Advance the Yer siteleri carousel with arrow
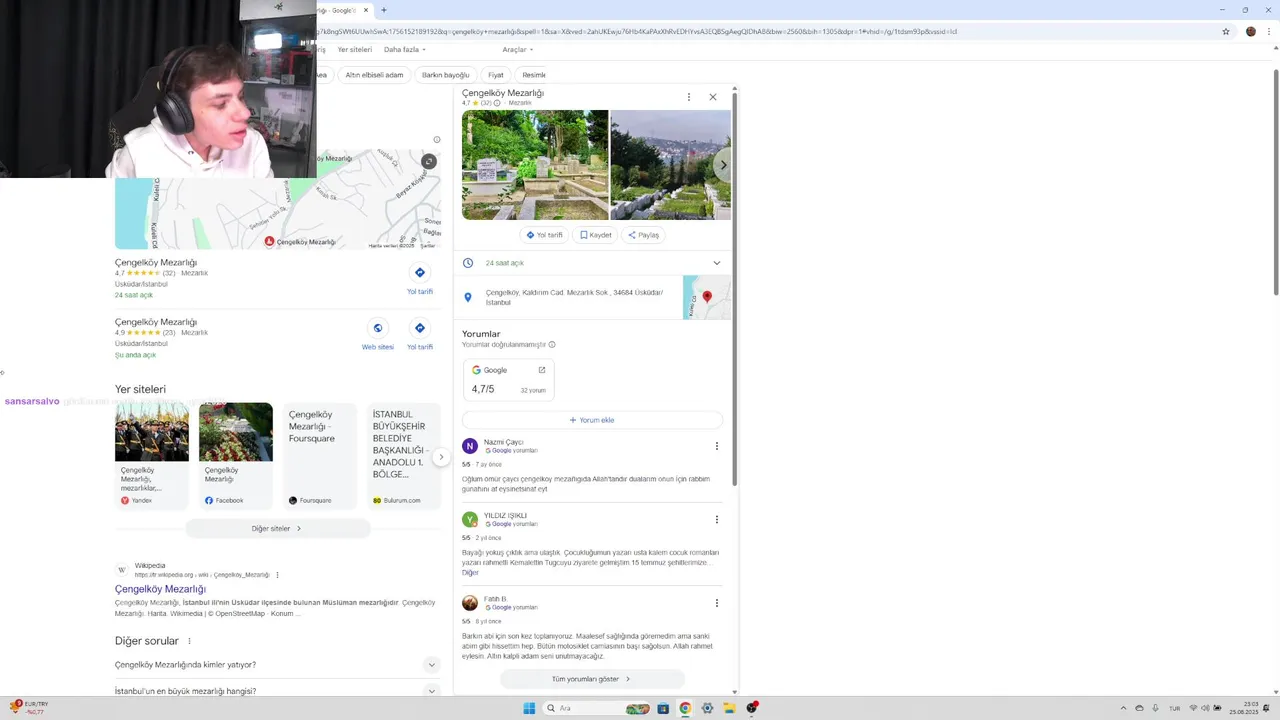This screenshot has width=1280, height=720. (441, 457)
